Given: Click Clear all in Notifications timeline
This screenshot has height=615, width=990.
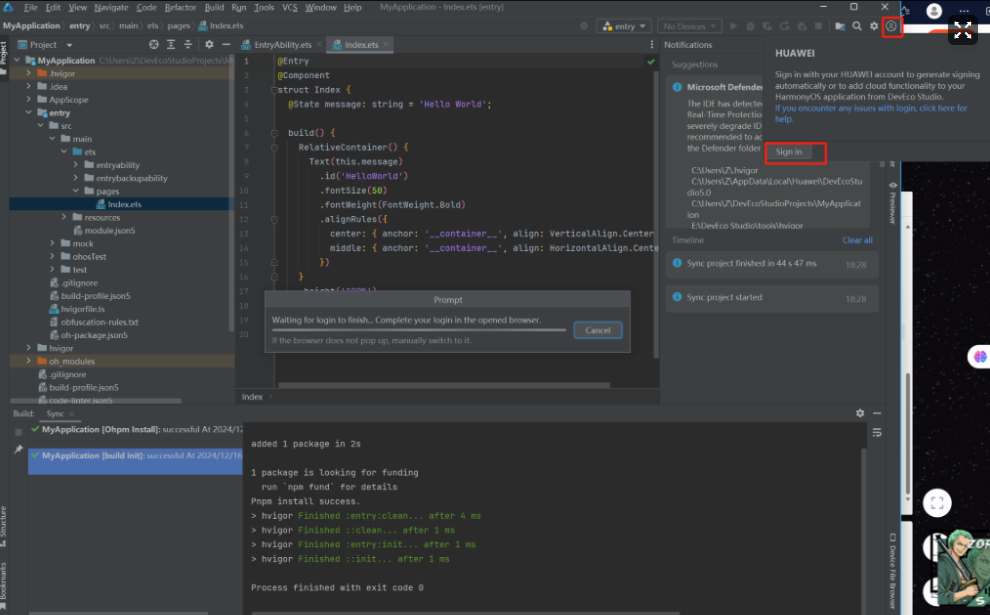Looking at the screenshot, I should click(x=857, y=241).
